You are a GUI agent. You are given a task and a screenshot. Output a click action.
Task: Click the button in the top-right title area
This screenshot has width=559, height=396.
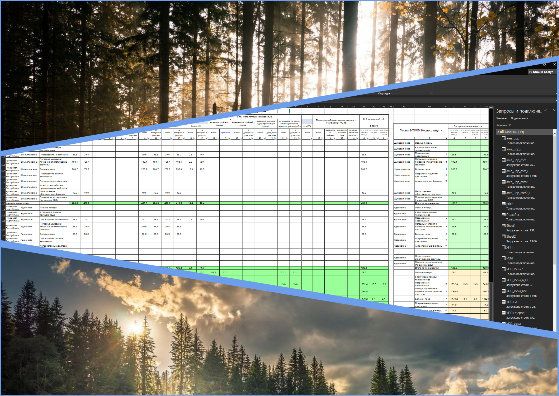[x=542, y=72]
